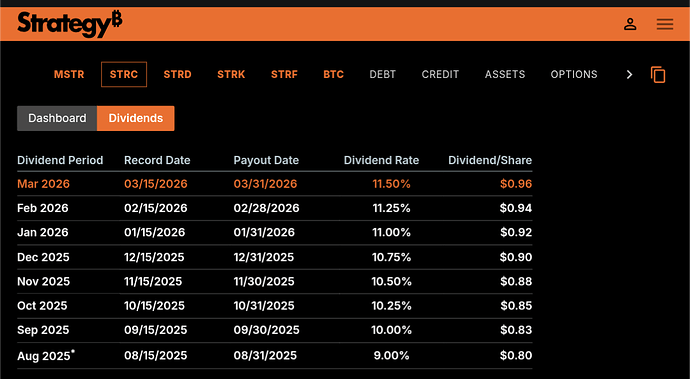This screenshot has height=379, width=690.
Task: Select the Feb 2026 period cell
Action: [x=43, y=208]
